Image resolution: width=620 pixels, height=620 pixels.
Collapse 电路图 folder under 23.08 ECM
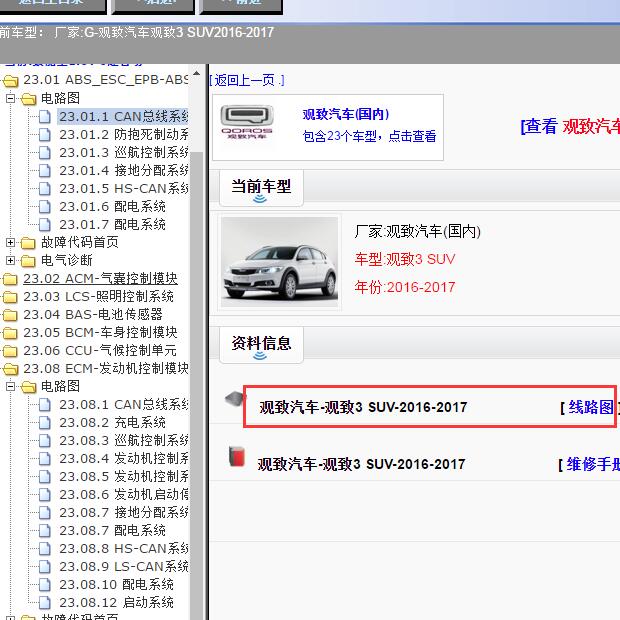(11, 386)
